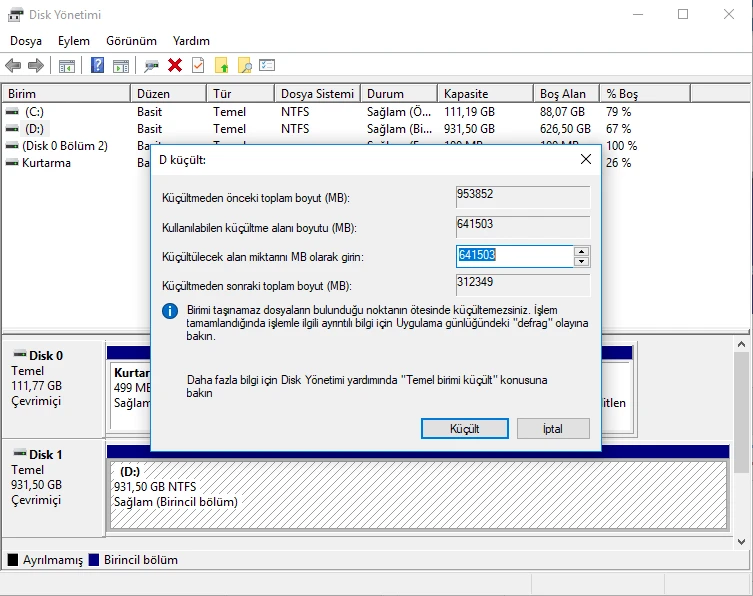Click the Kurtarma volume drive icon

click(12, 163)
